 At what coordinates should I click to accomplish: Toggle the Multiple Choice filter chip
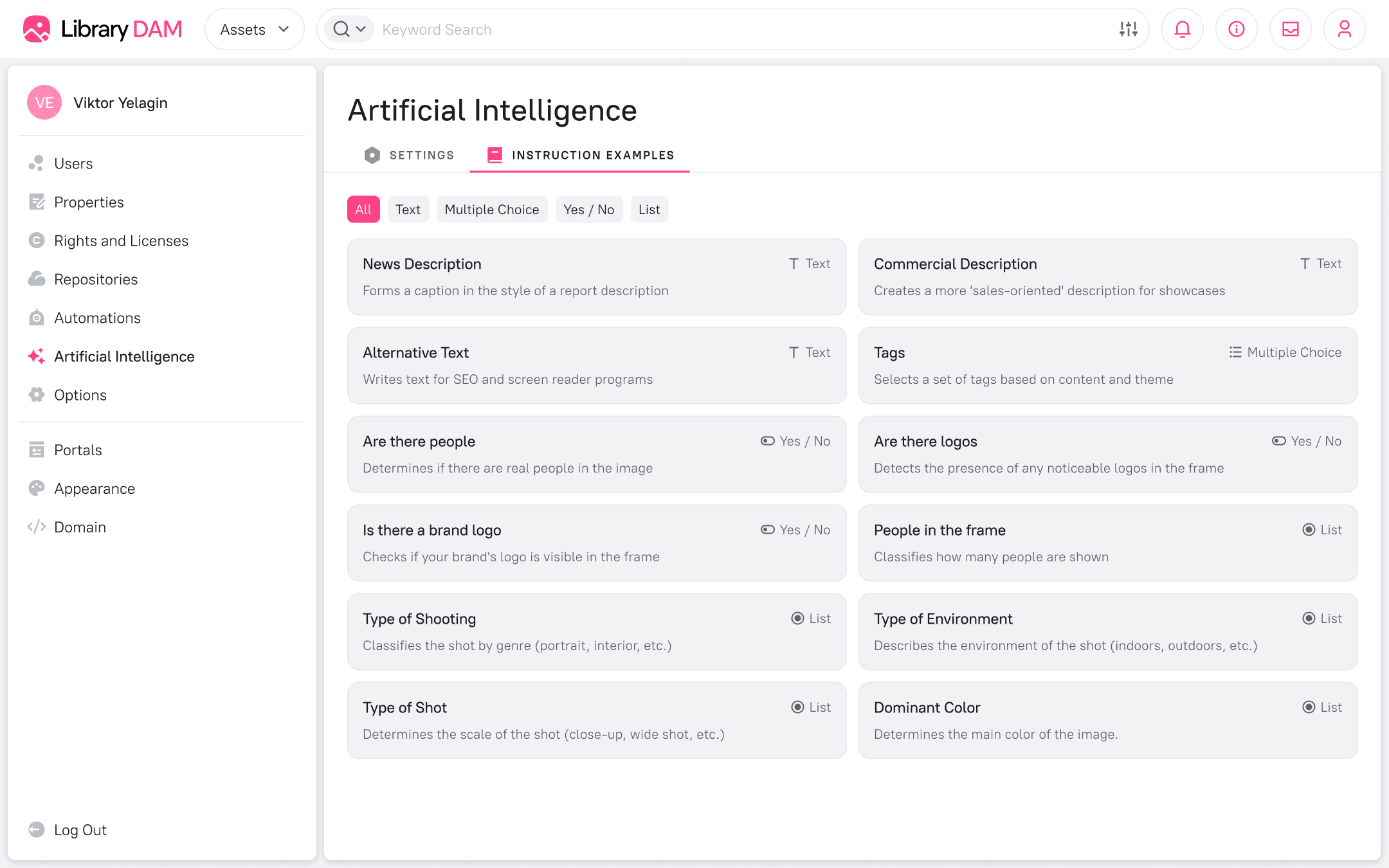(x=491, y=210)
